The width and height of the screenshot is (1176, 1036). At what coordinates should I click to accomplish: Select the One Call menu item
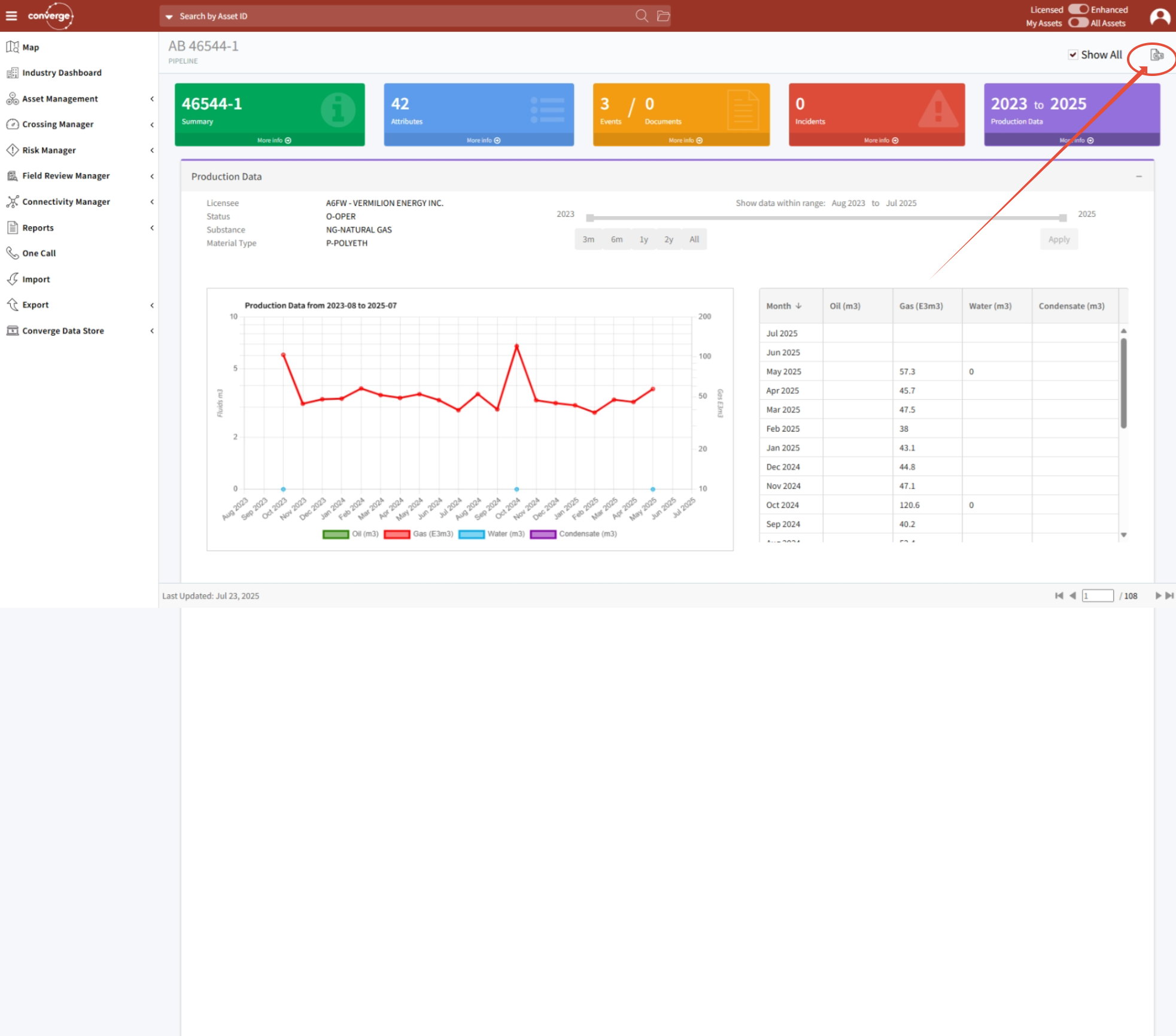click(x=39, y=253)
